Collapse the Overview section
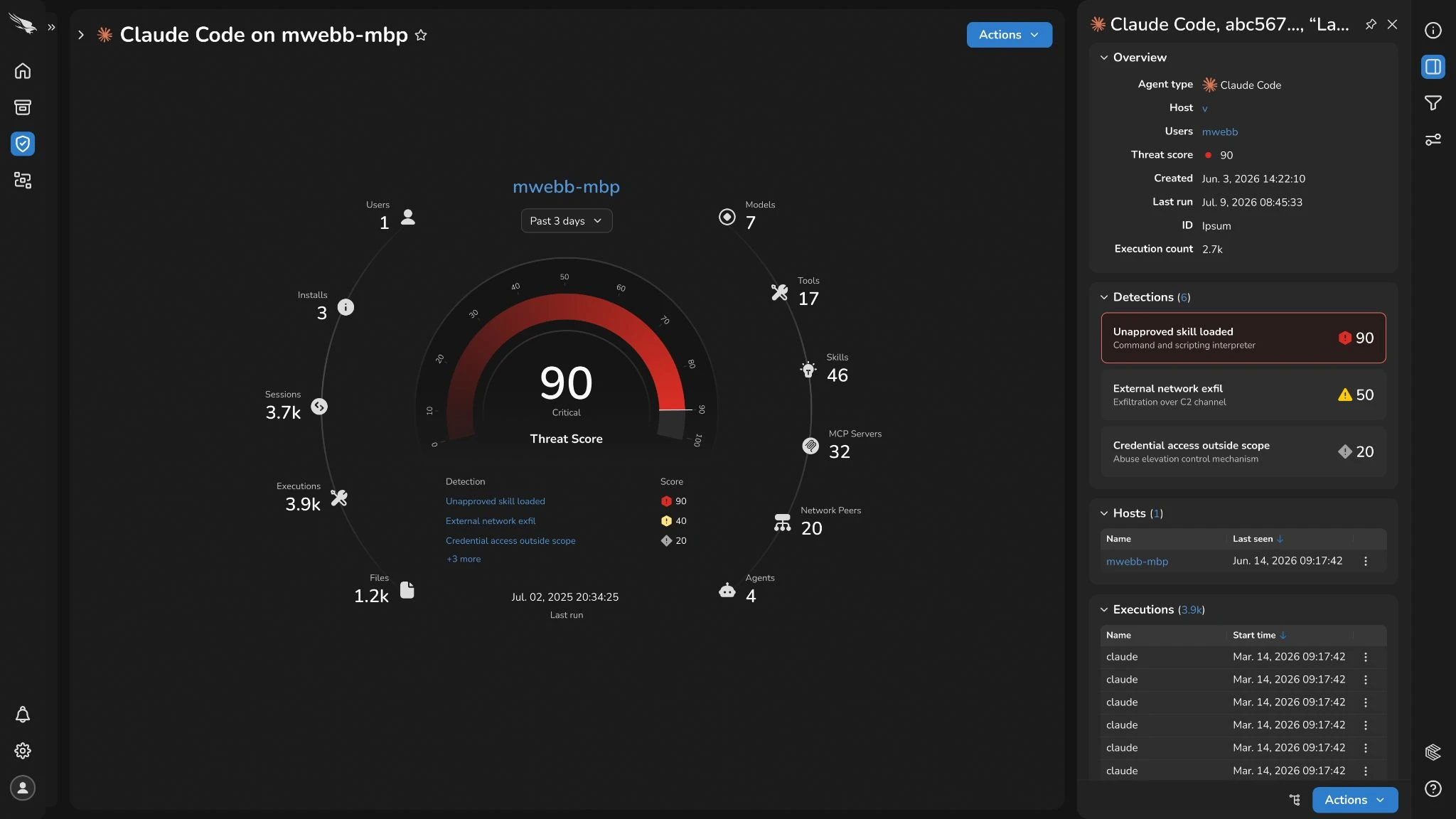This screenshot has width=1456, height=819. pyautogui.click(x=1104, y=58)
